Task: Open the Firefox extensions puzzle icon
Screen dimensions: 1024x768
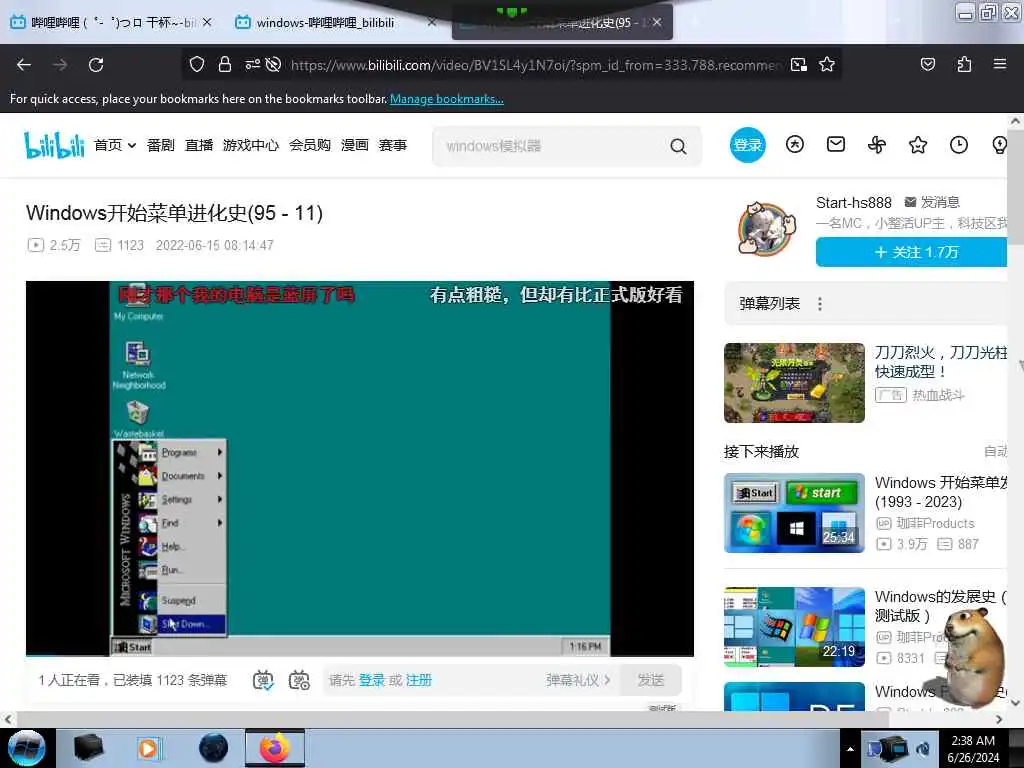Action: (x=964, y=64)
